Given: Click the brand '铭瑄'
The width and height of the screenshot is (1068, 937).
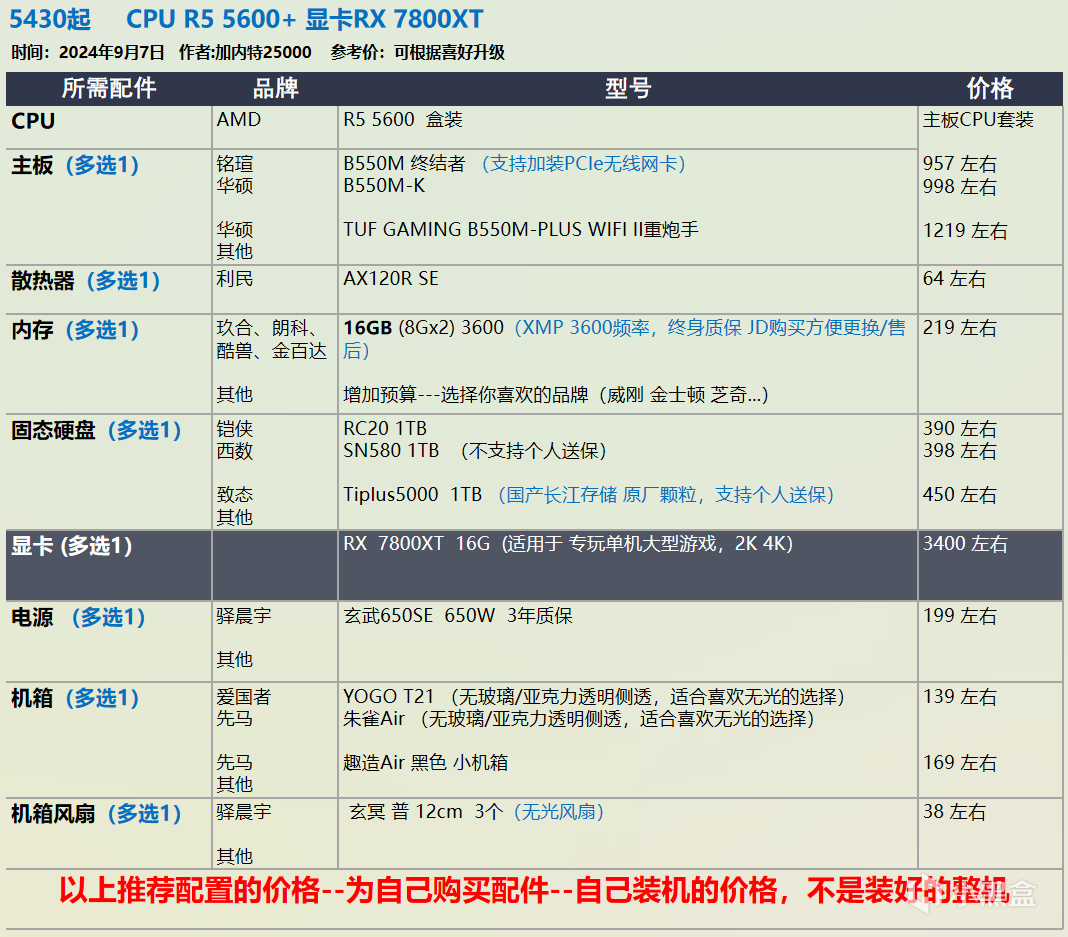Looking at the screenshot, I should [235, 163].
